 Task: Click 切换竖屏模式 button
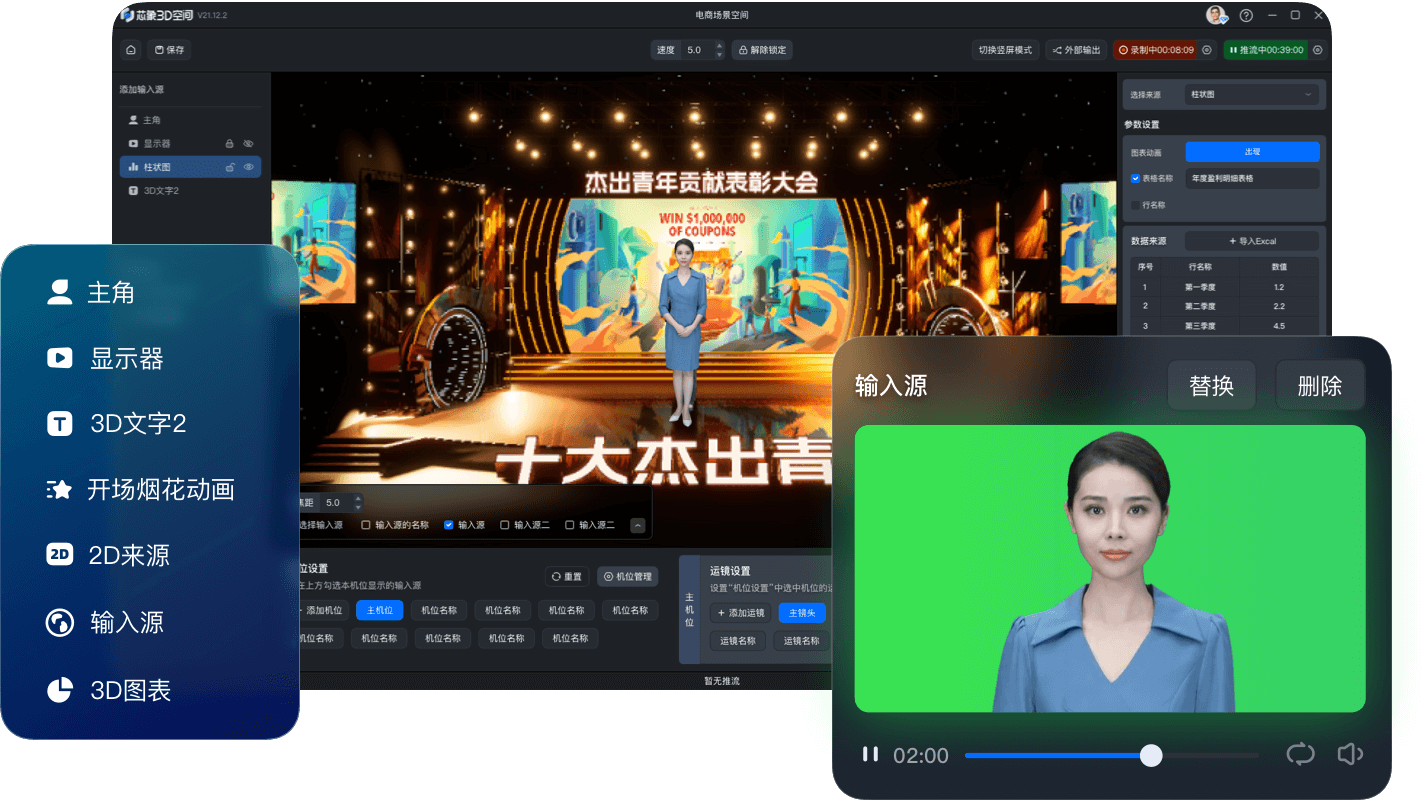pyautogui.click(x=1005, y=50)
